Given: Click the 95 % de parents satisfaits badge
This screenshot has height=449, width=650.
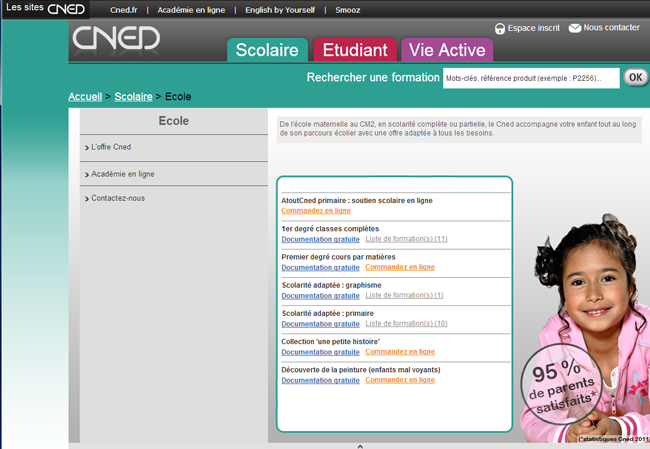Looking at the screenshot, I should pos(562,384).
